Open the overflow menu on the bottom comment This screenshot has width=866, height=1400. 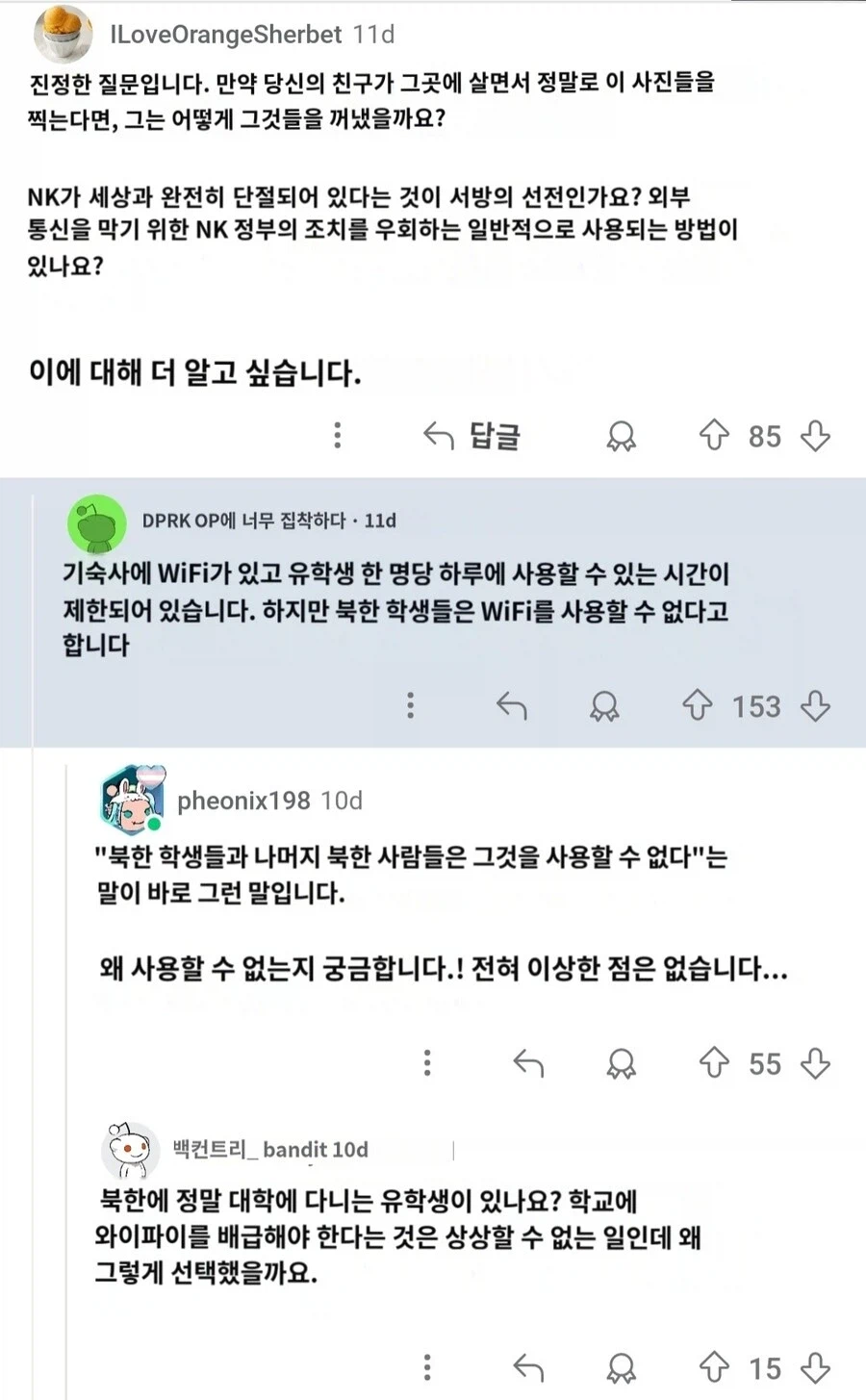coord(427,1366)
